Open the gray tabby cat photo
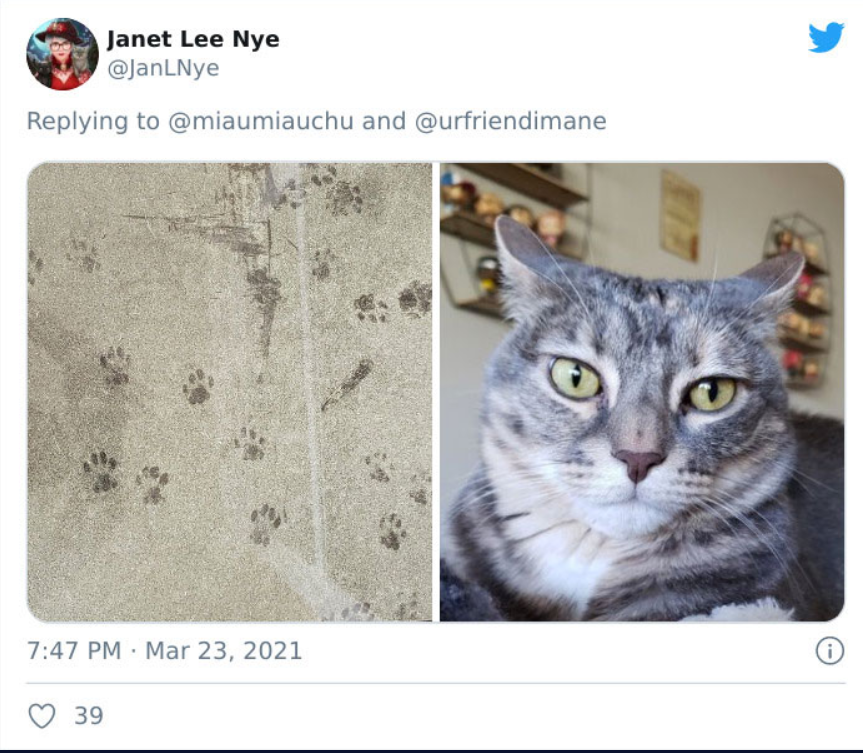The width and height of the screenshot is (863, 753). 642,392
